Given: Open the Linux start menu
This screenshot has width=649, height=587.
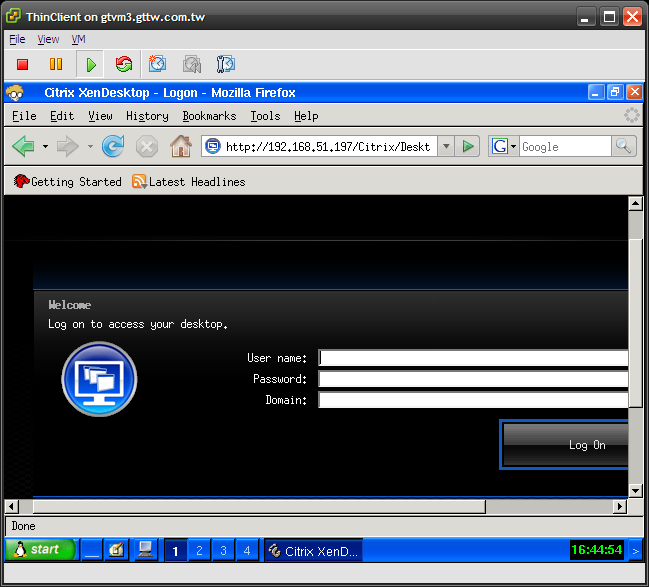Looking at the screenshot, I should (x=41, y=550).
